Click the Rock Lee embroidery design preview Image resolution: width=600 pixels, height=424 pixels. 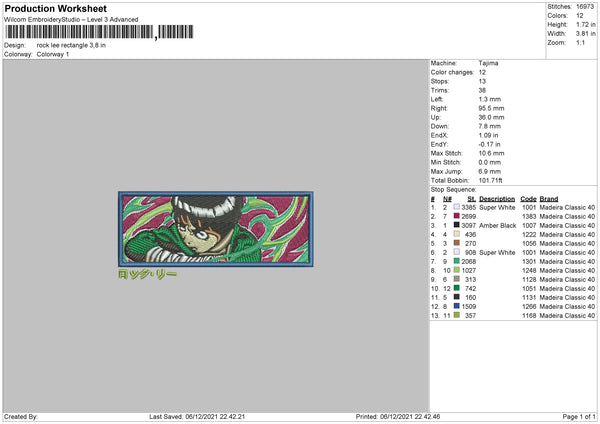click(x=216, y=229)
